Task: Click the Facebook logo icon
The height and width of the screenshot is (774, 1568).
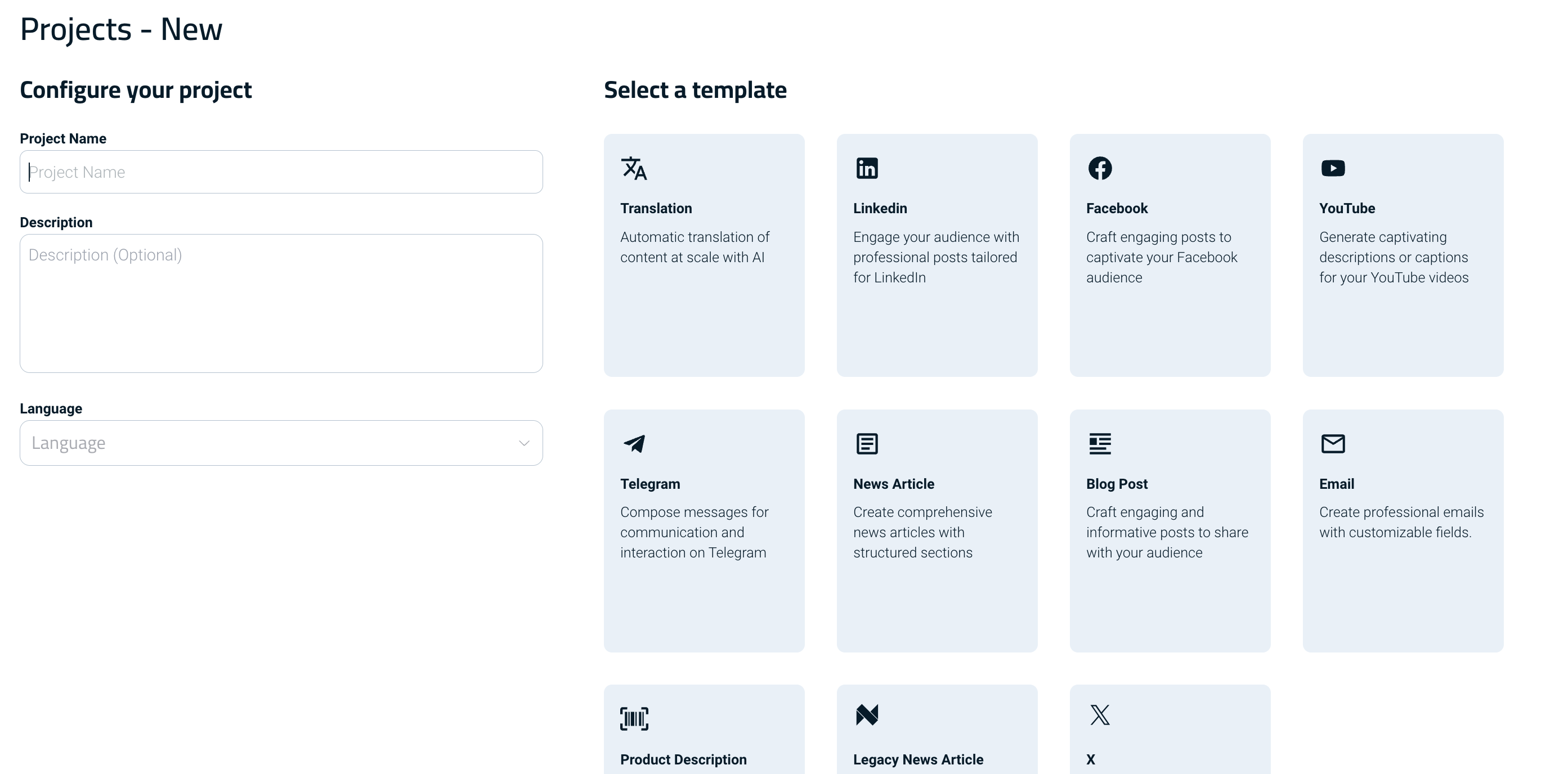Action: tap(1100, 168)
